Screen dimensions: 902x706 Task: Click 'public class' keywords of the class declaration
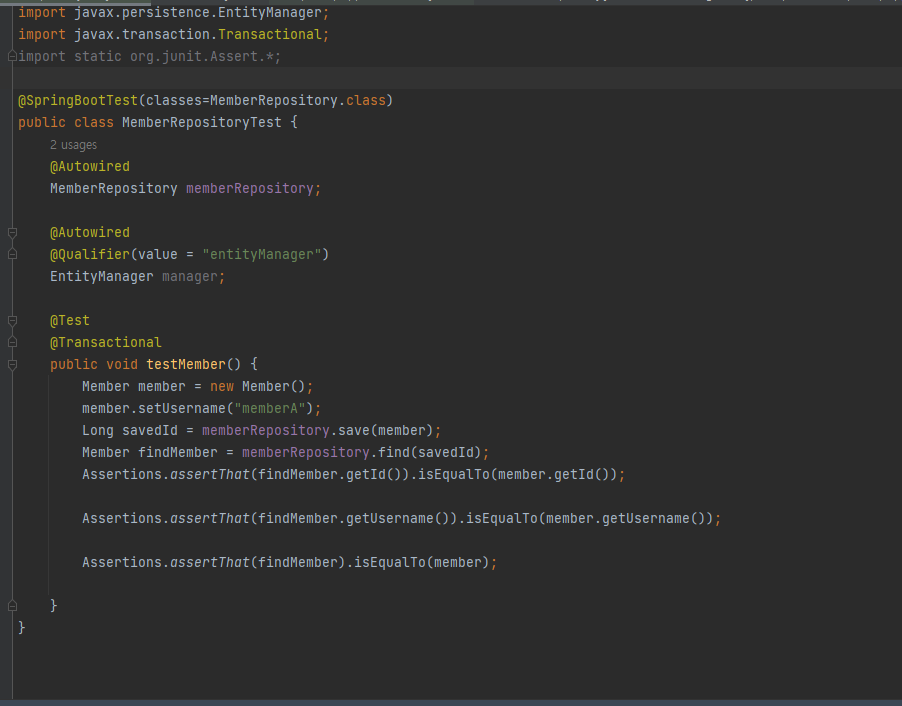coord(66,123)
